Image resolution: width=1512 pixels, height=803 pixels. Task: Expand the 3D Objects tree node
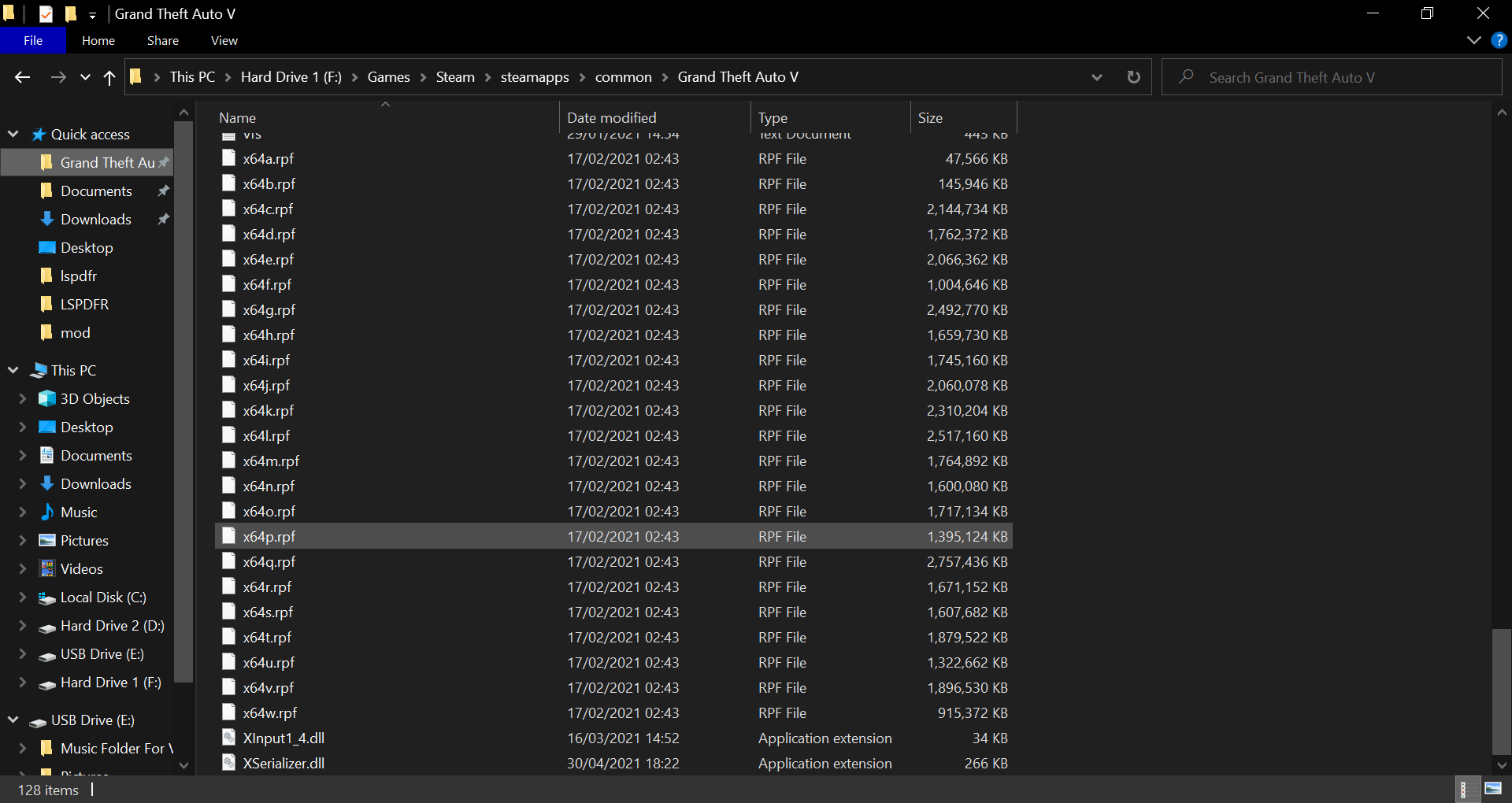tap(23, 399)
